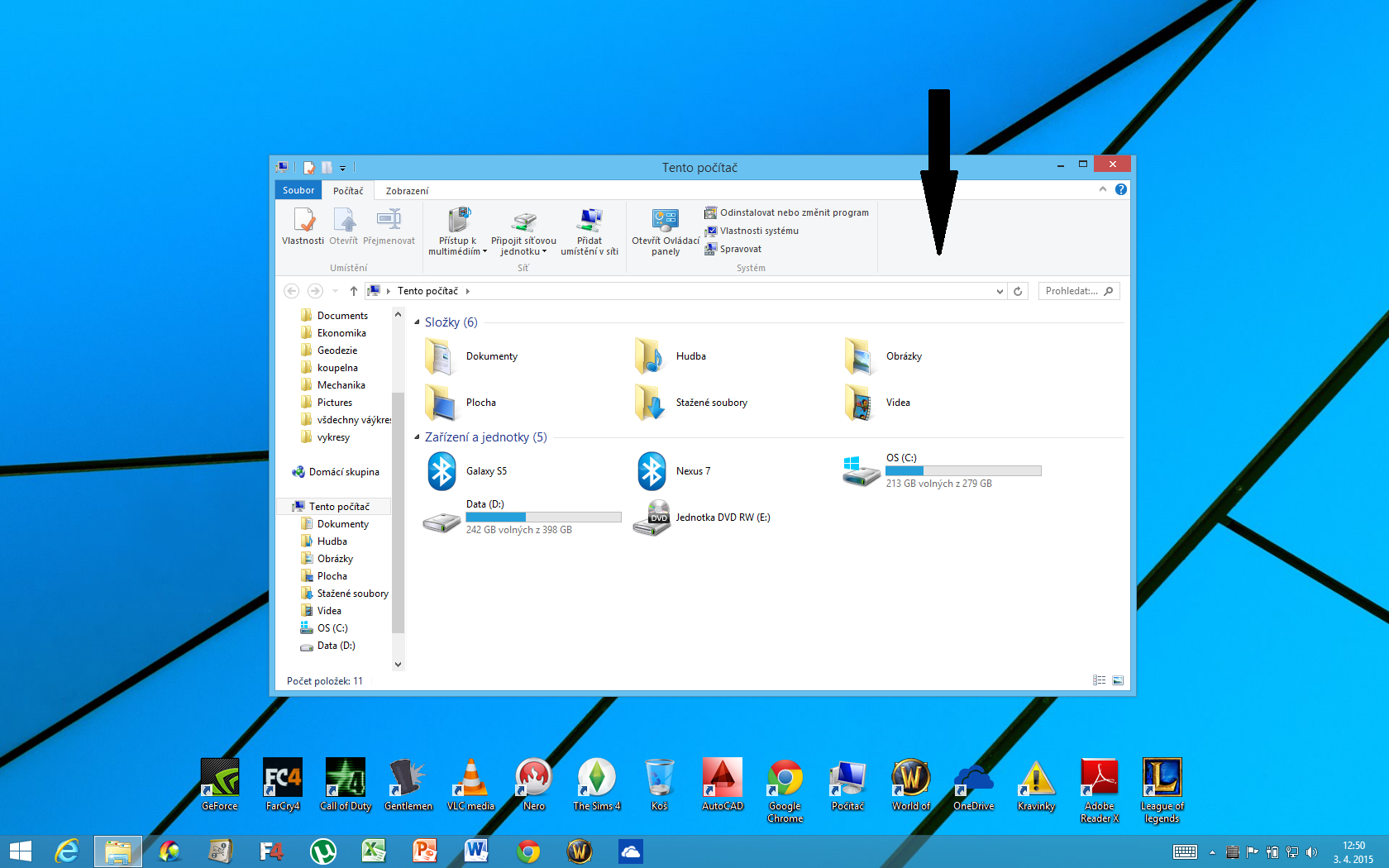Open VLC media desktop shortcut
1389x868 pixels.
[470, 785]
